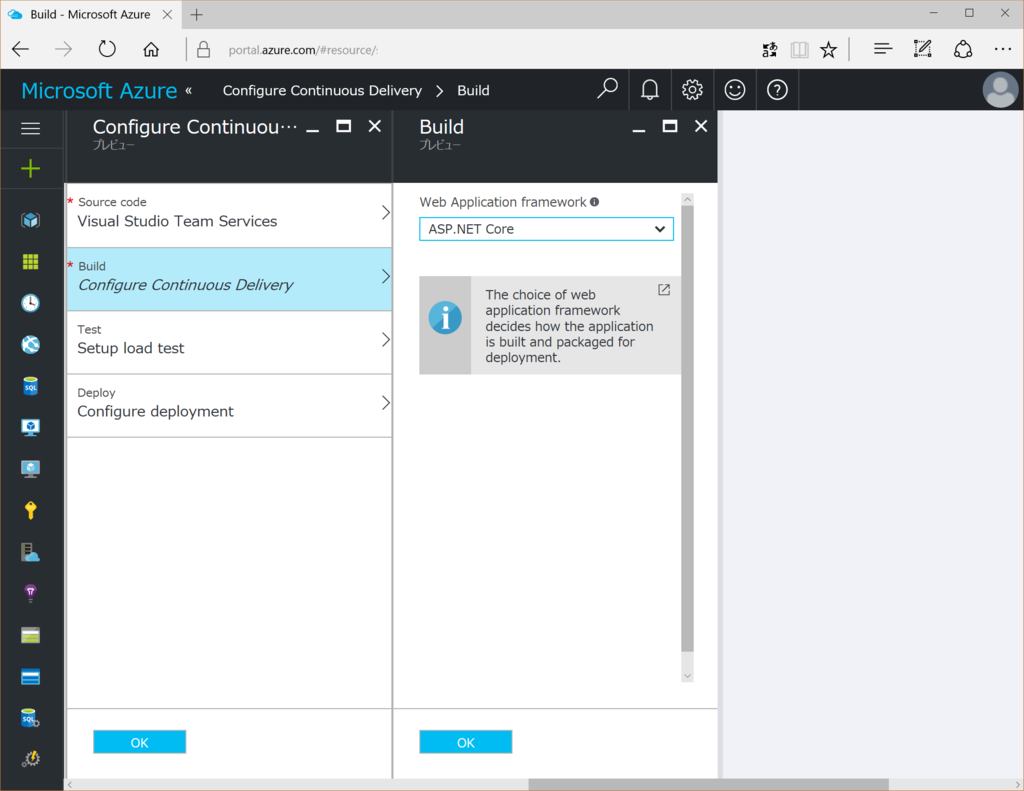Open the yellow key Subscriptions sidebar icon
The width and height of the screenshot is (1024, 791).
coord(30,510)
